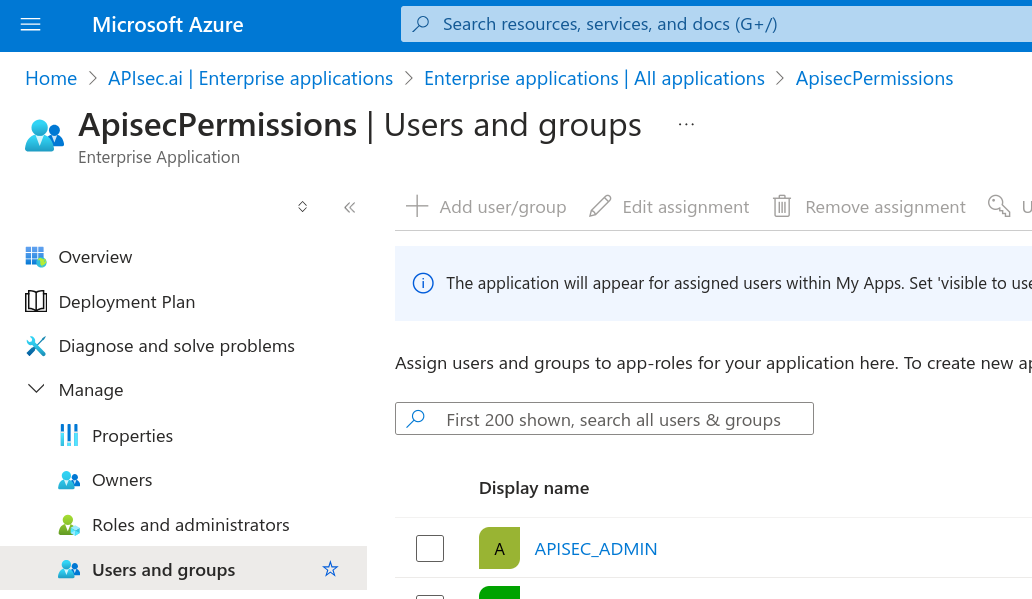Click the key icon in toolbar

pyautogui.click(x=998, y=206)
